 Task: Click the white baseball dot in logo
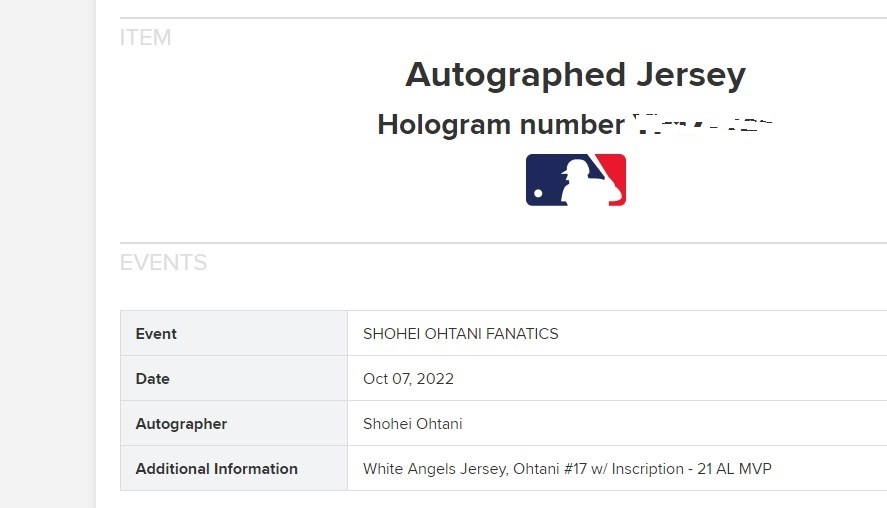point(538,193)
